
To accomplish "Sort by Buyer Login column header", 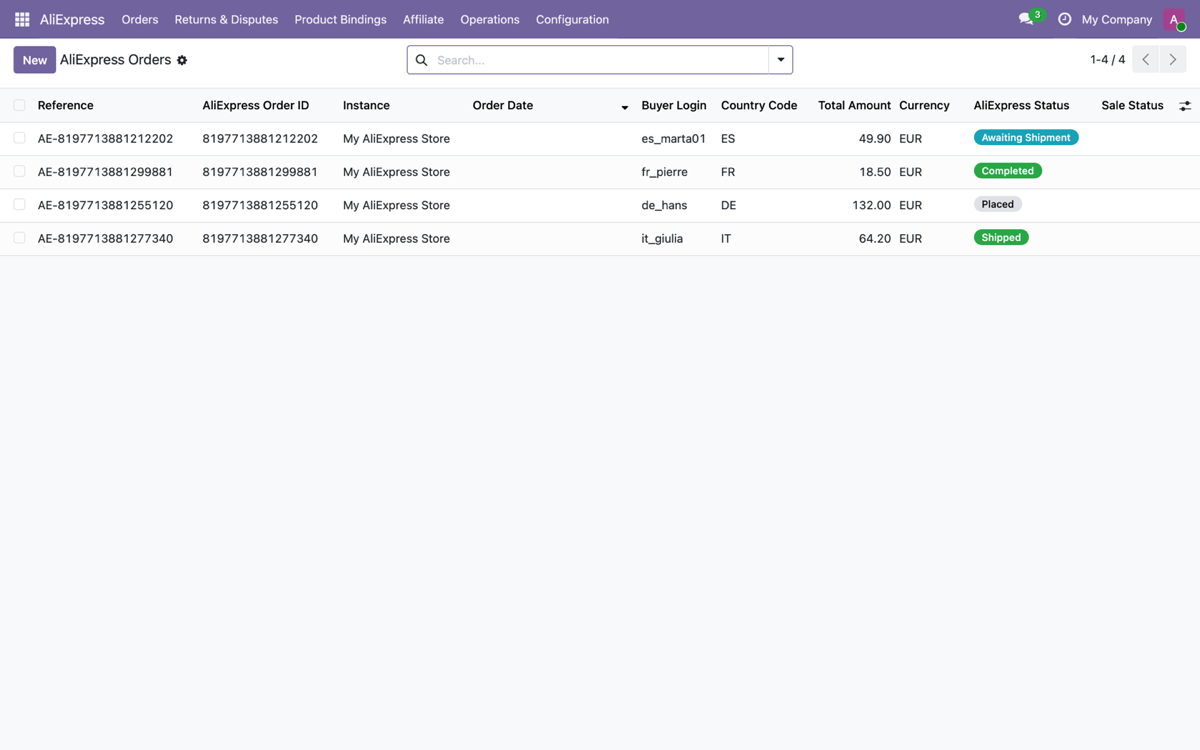I will tap(674, 105).
